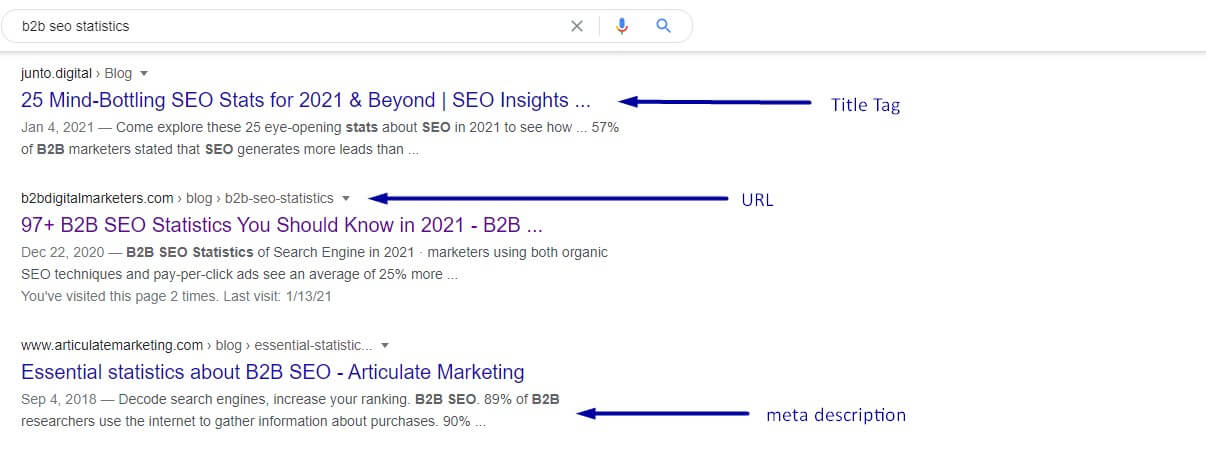This screenshot has height=455, width=1206.
Task: Click the junto.digital breadcrumb URL
Action: (x=76, y=73)
